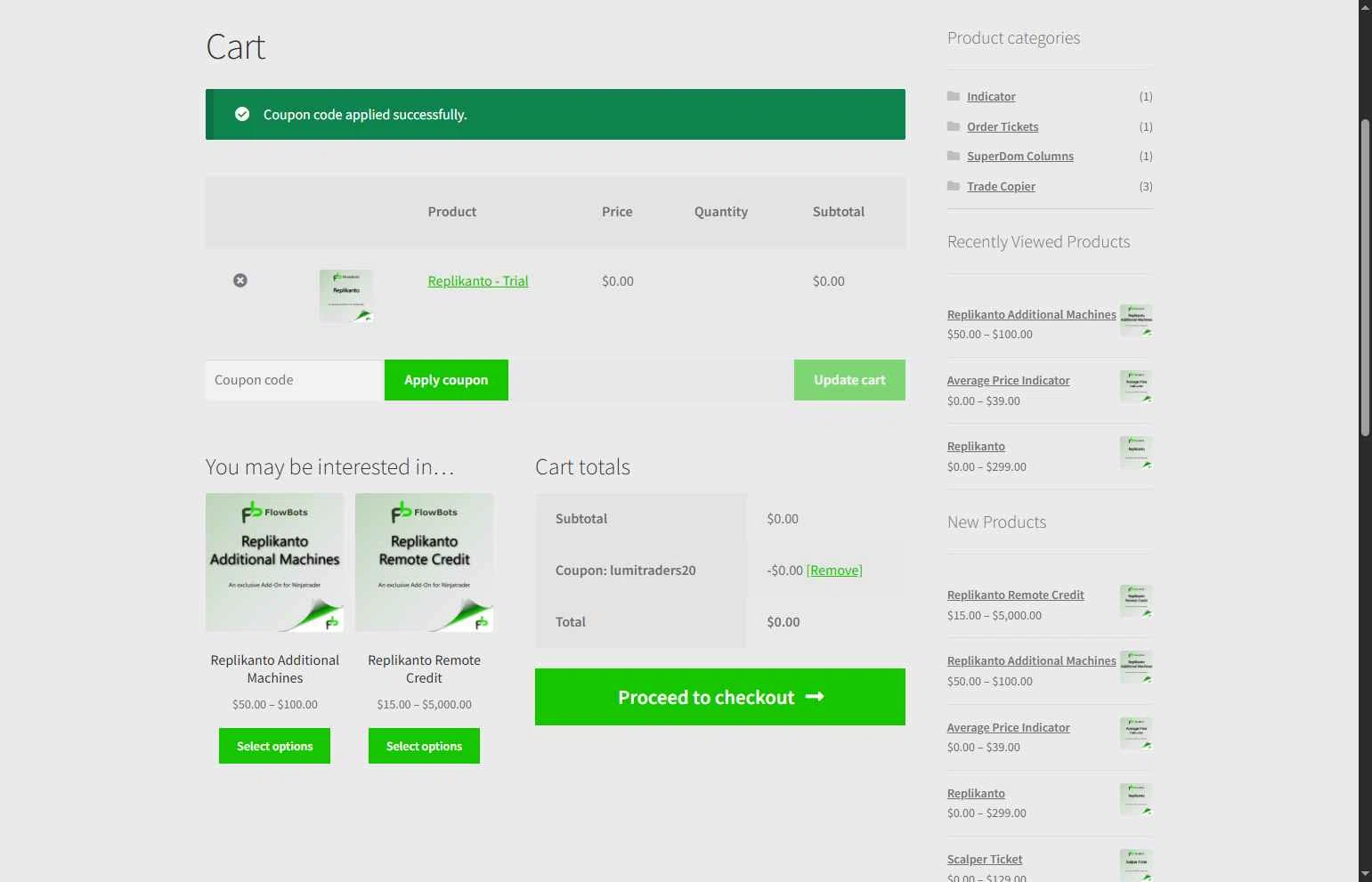This screenshot has width=1372, height=882.
Task: Open the Trade Copier category
Action: click(1001, 186)
